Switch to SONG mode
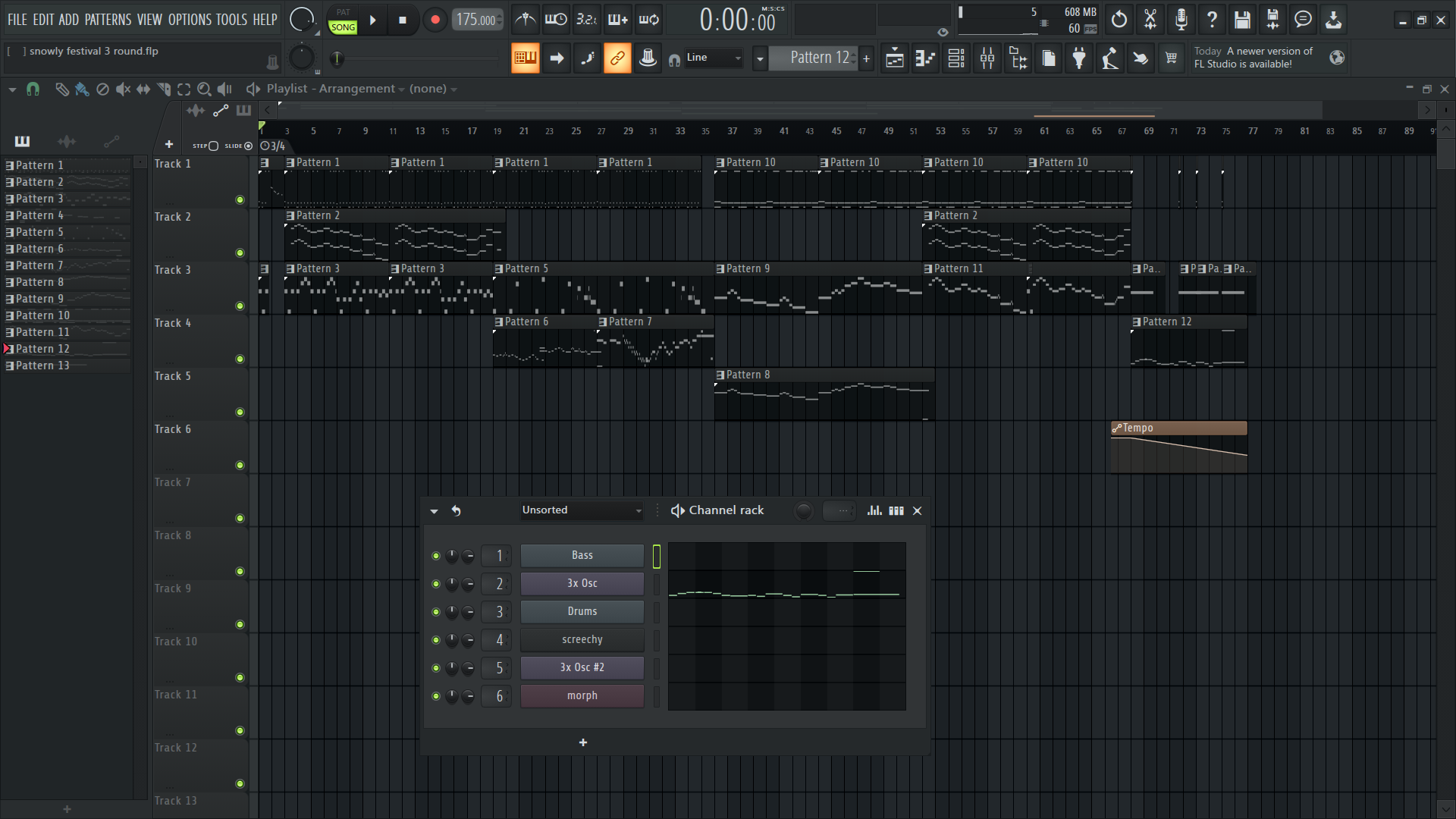The image size is (1456, 819). point(343,27)
